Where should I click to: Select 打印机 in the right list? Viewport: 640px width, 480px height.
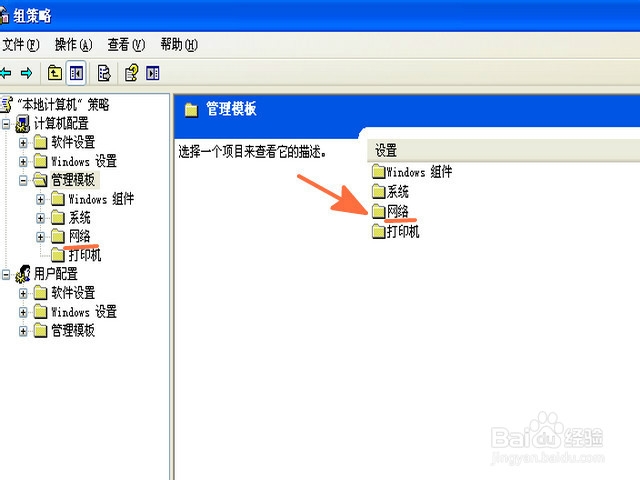403,232
